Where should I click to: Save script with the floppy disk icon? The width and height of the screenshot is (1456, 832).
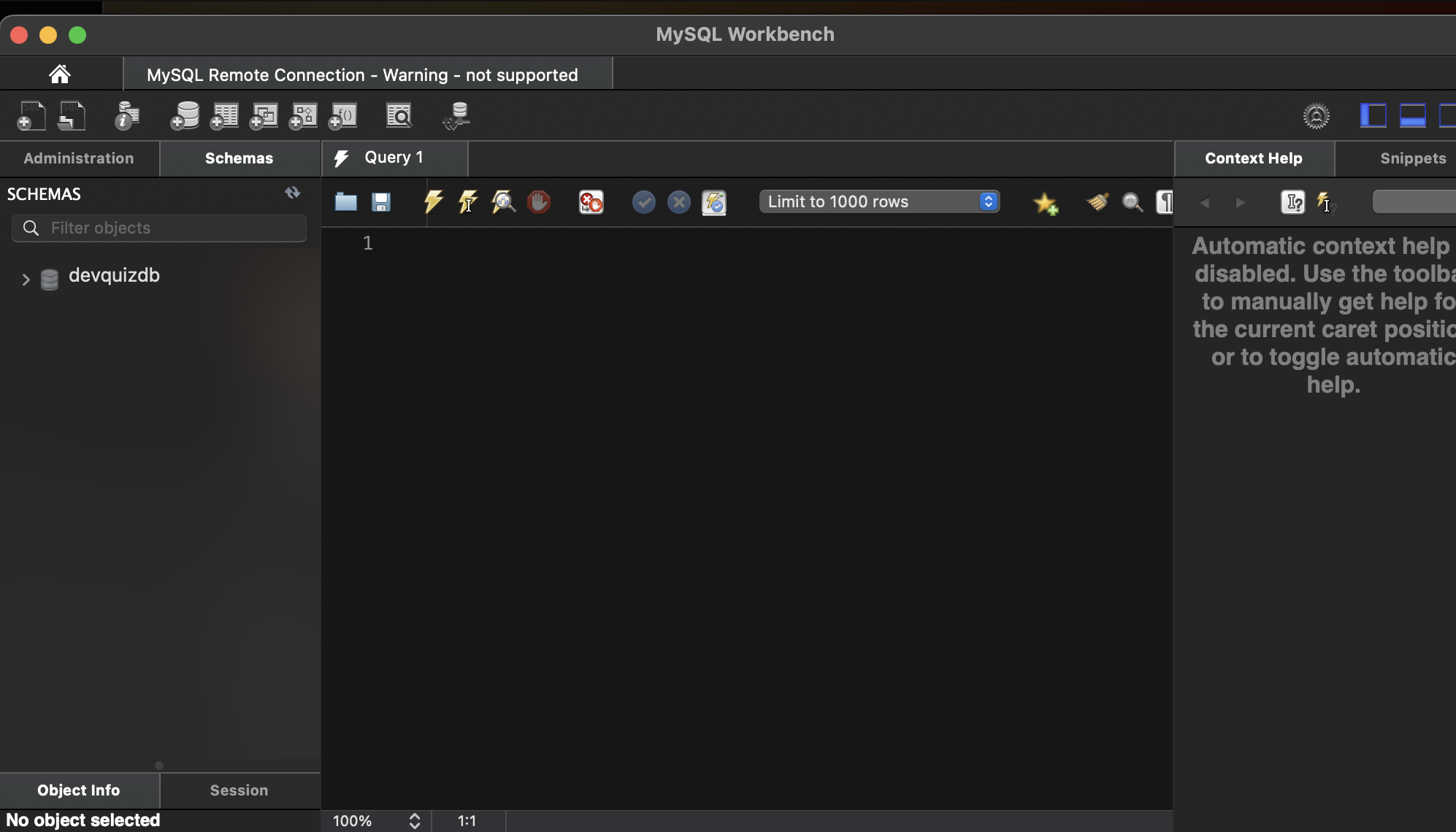(381, 202)
